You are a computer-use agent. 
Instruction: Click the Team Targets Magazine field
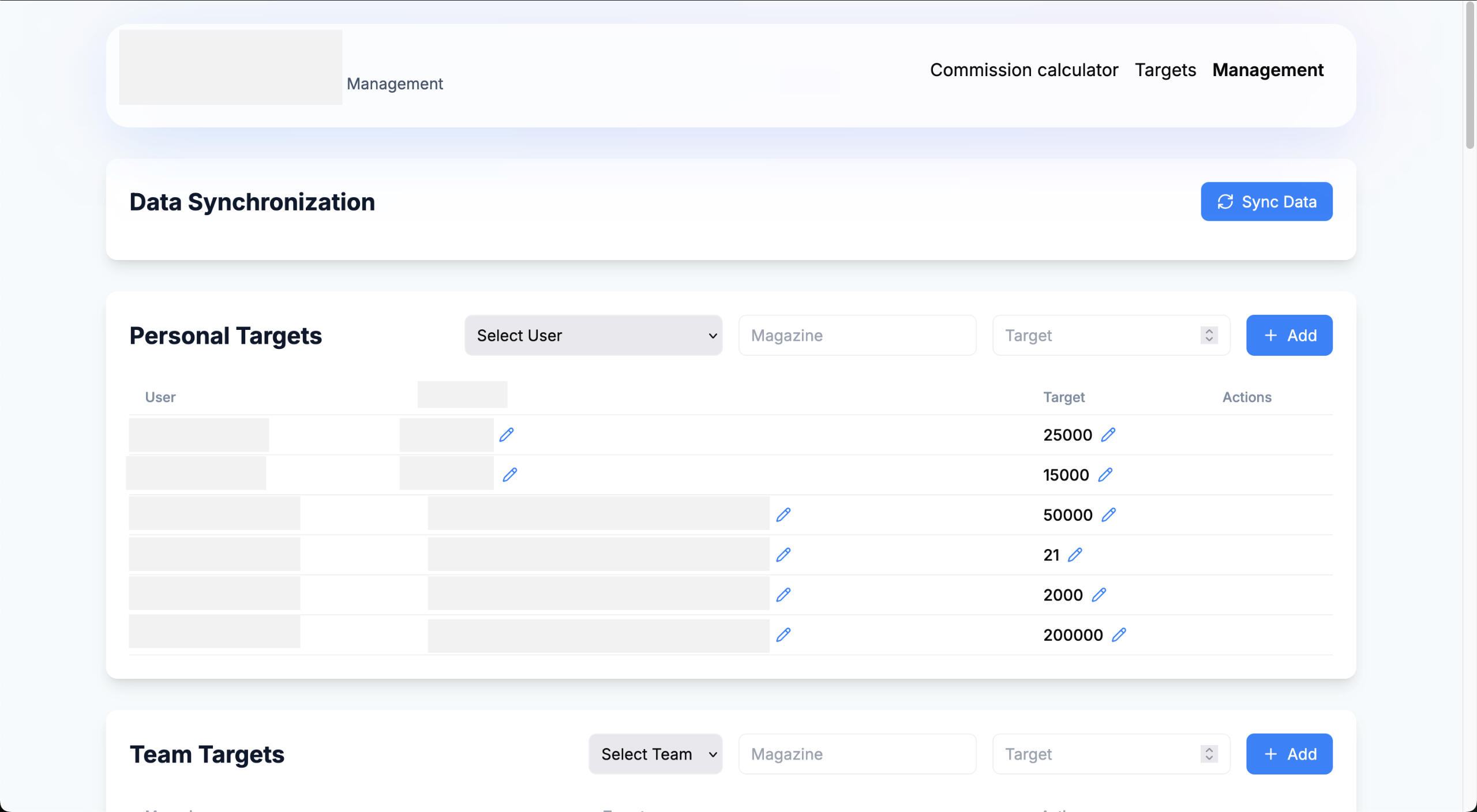click(857, 754)
